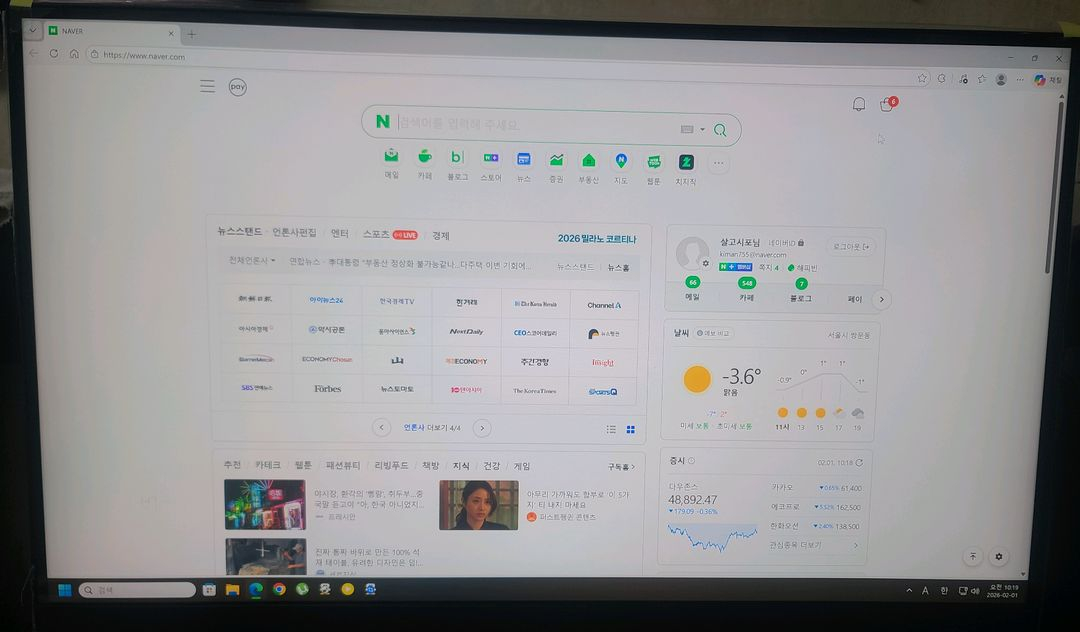Image resolution: width=1080 pixels, height=632 pixels.
Task: Click the green search magnifier button
Action: coord(721,129)
